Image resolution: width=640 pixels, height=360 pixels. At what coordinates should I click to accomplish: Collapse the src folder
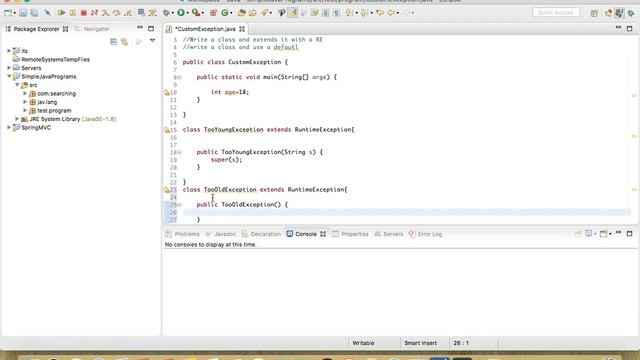pos(17,85)
